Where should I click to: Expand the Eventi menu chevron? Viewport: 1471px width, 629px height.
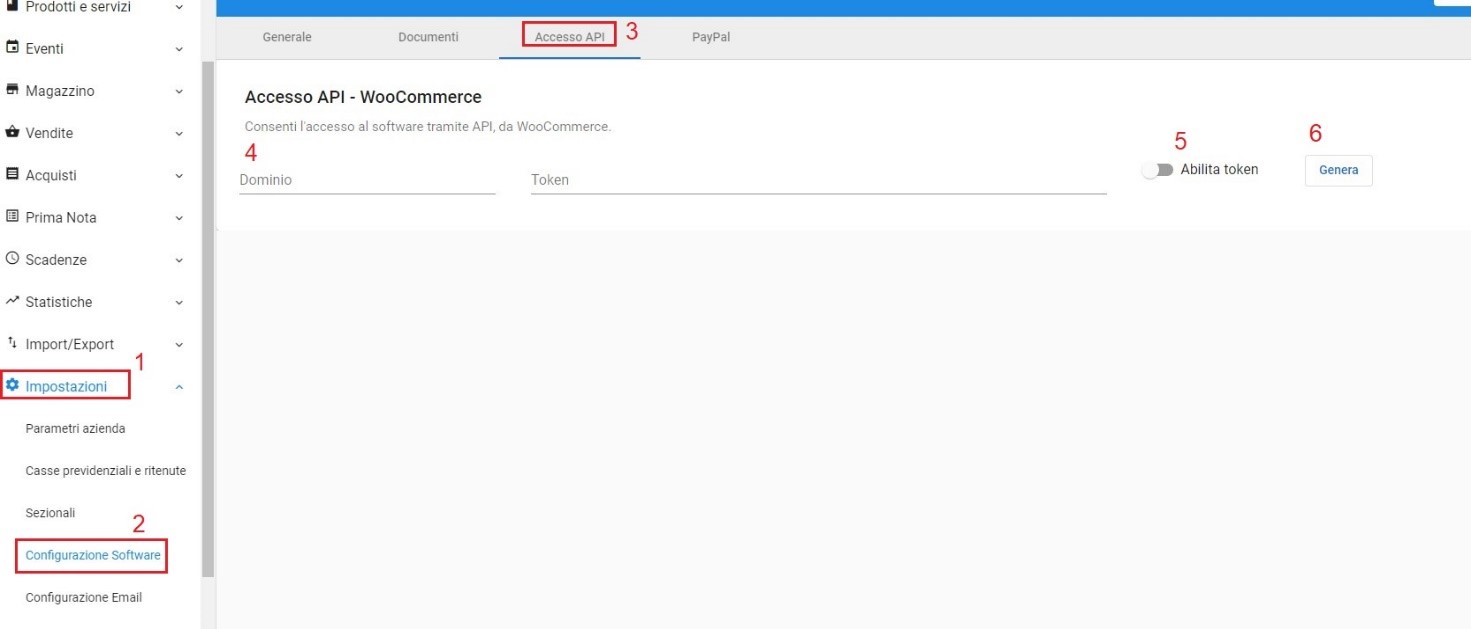pos(179,49)
